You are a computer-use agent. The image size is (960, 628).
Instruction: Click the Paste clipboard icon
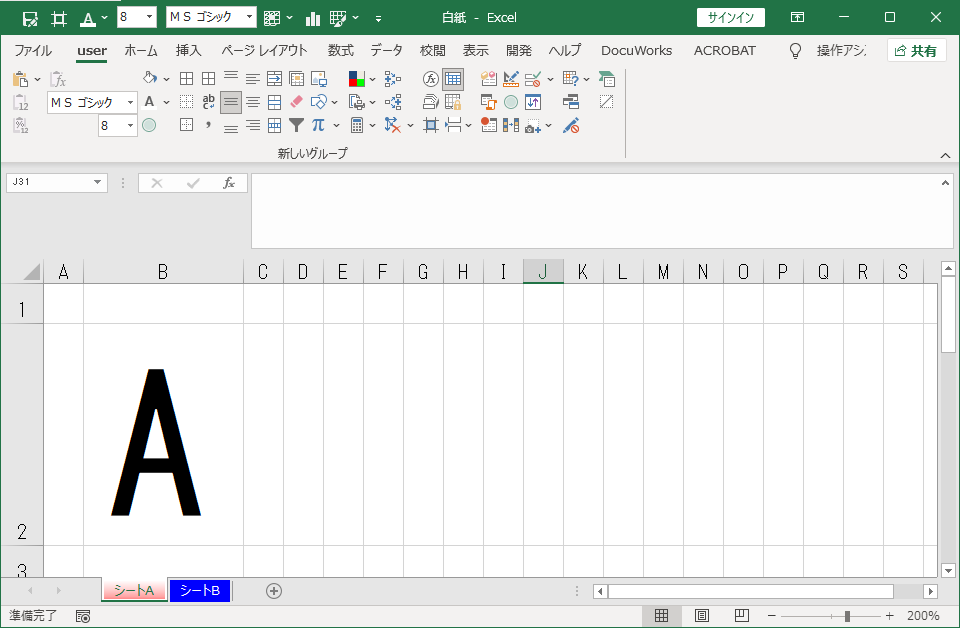coord(20,79)
